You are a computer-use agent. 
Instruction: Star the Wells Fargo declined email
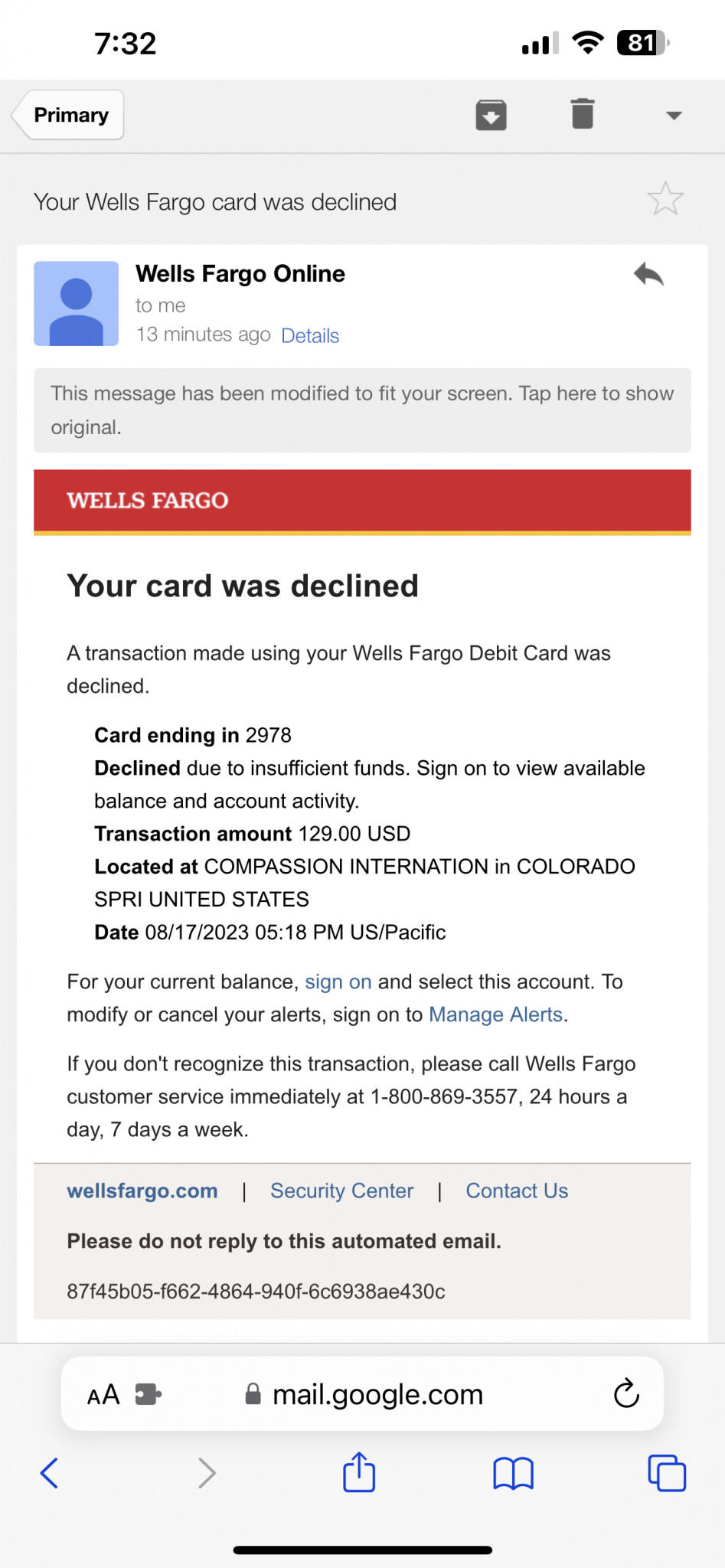tap(665, 199)
